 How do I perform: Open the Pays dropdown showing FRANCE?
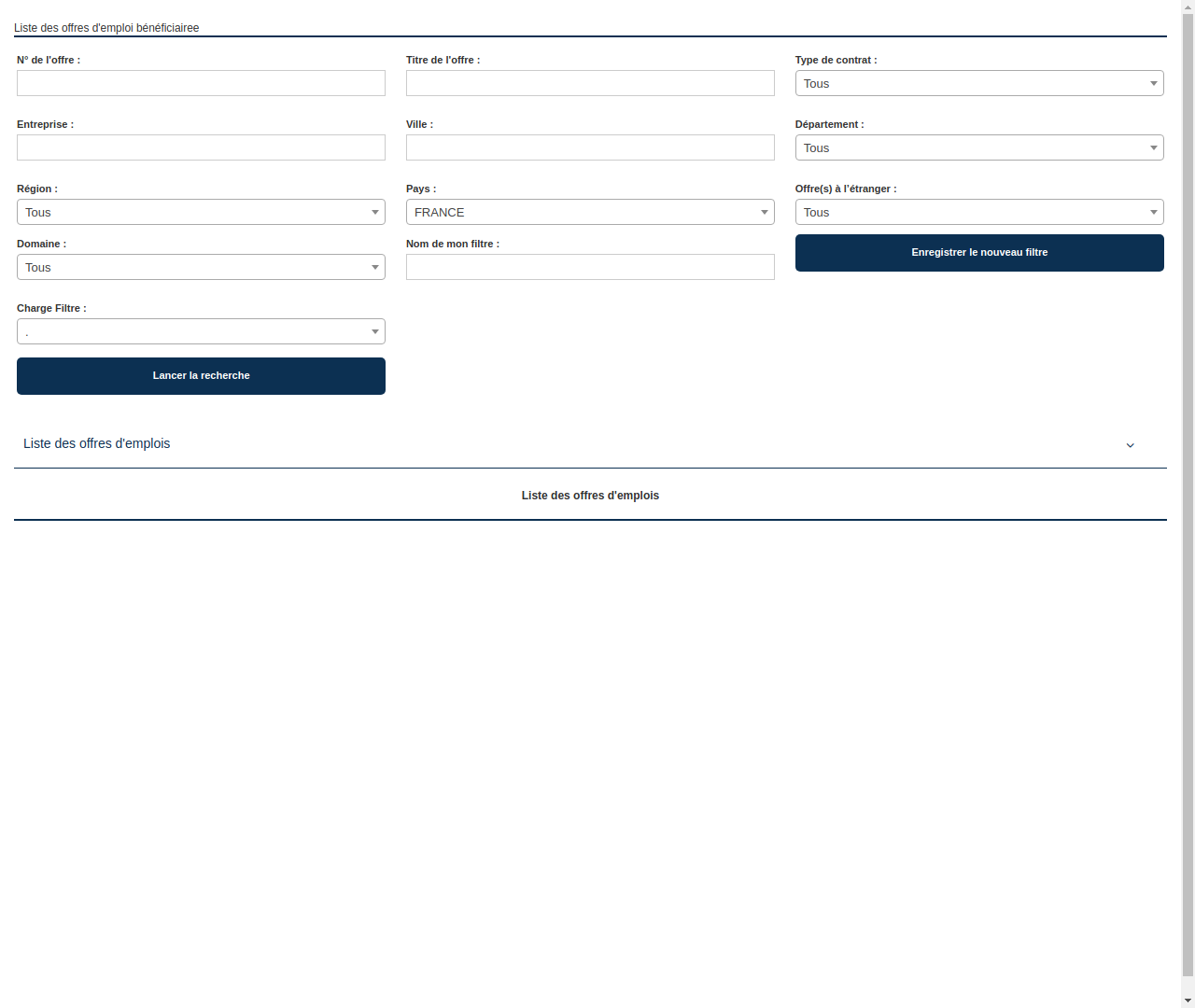(x=590, y=212)
